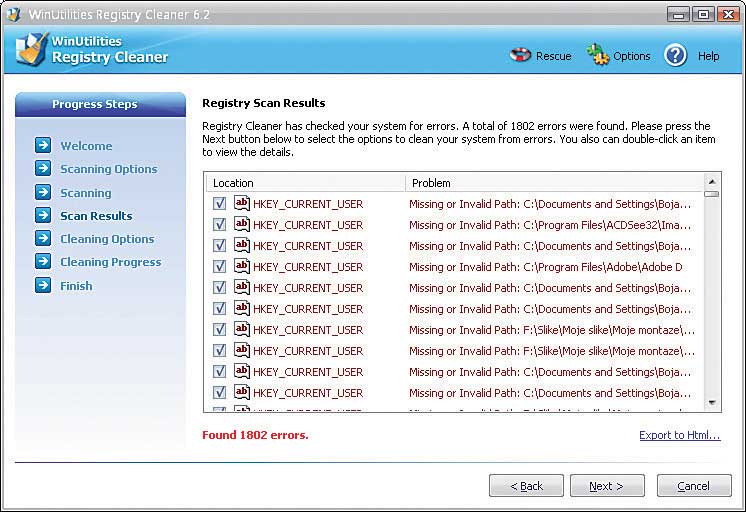Click the arrow icon next to Scanning step
The height and width of the screenshot is (512, 746).
pos(43,192)
